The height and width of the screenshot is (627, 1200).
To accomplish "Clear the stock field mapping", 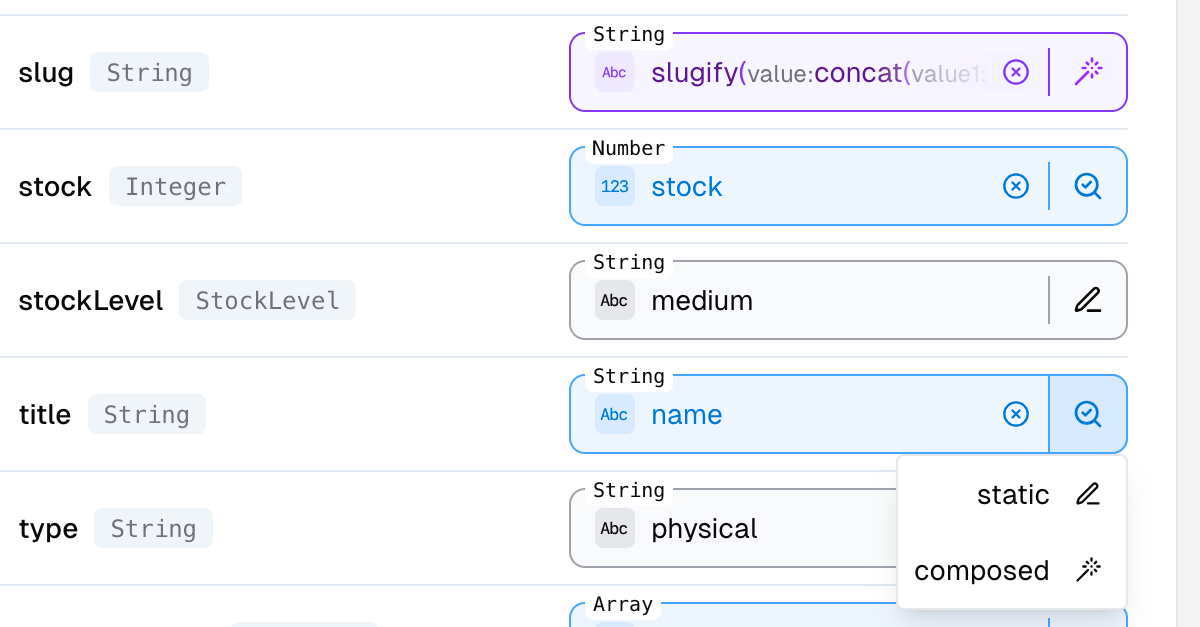I will tap(1015, 186).
